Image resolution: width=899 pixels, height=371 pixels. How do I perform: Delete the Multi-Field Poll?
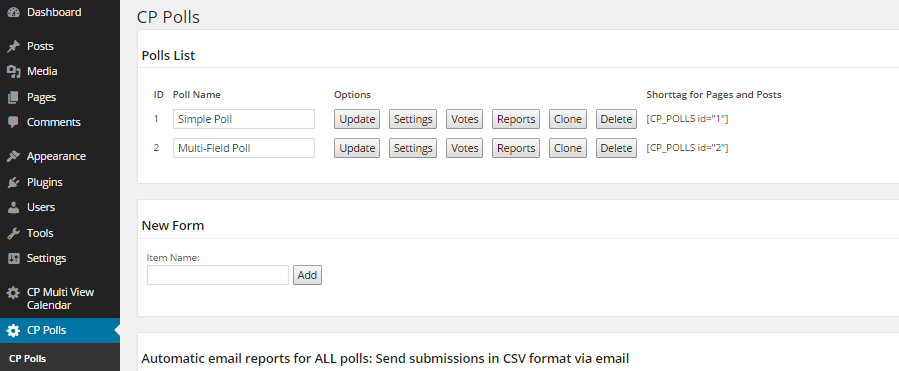click(616, 148)
